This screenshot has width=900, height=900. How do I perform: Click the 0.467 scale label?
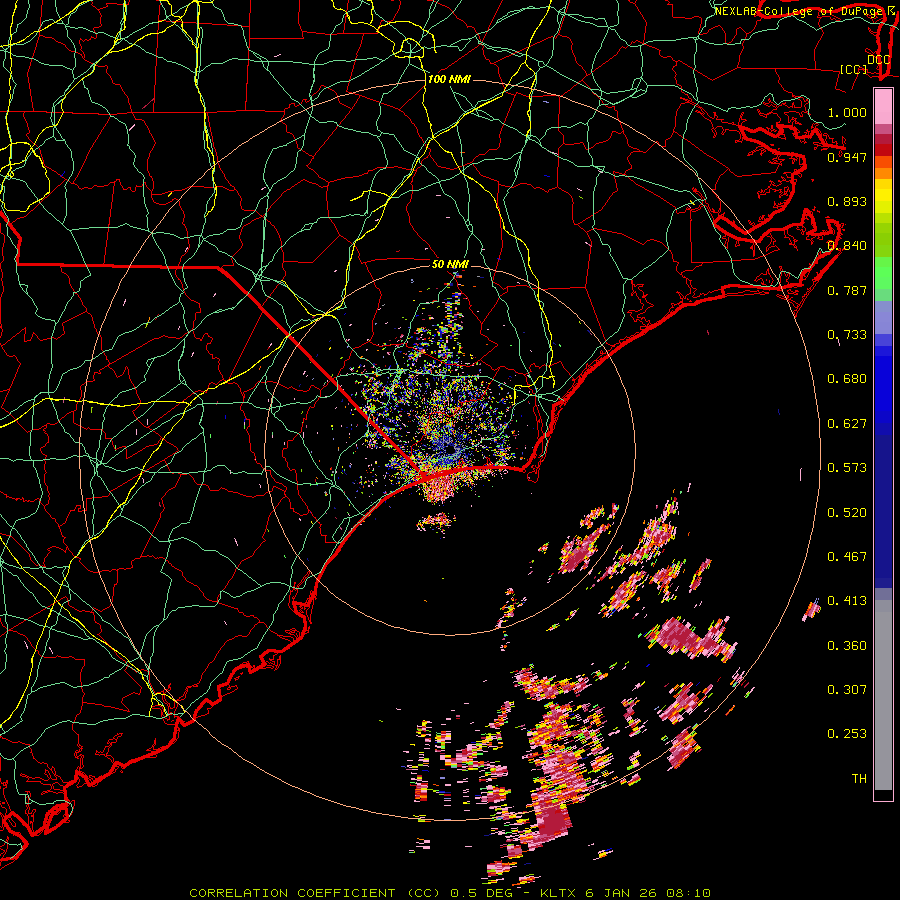847,557
